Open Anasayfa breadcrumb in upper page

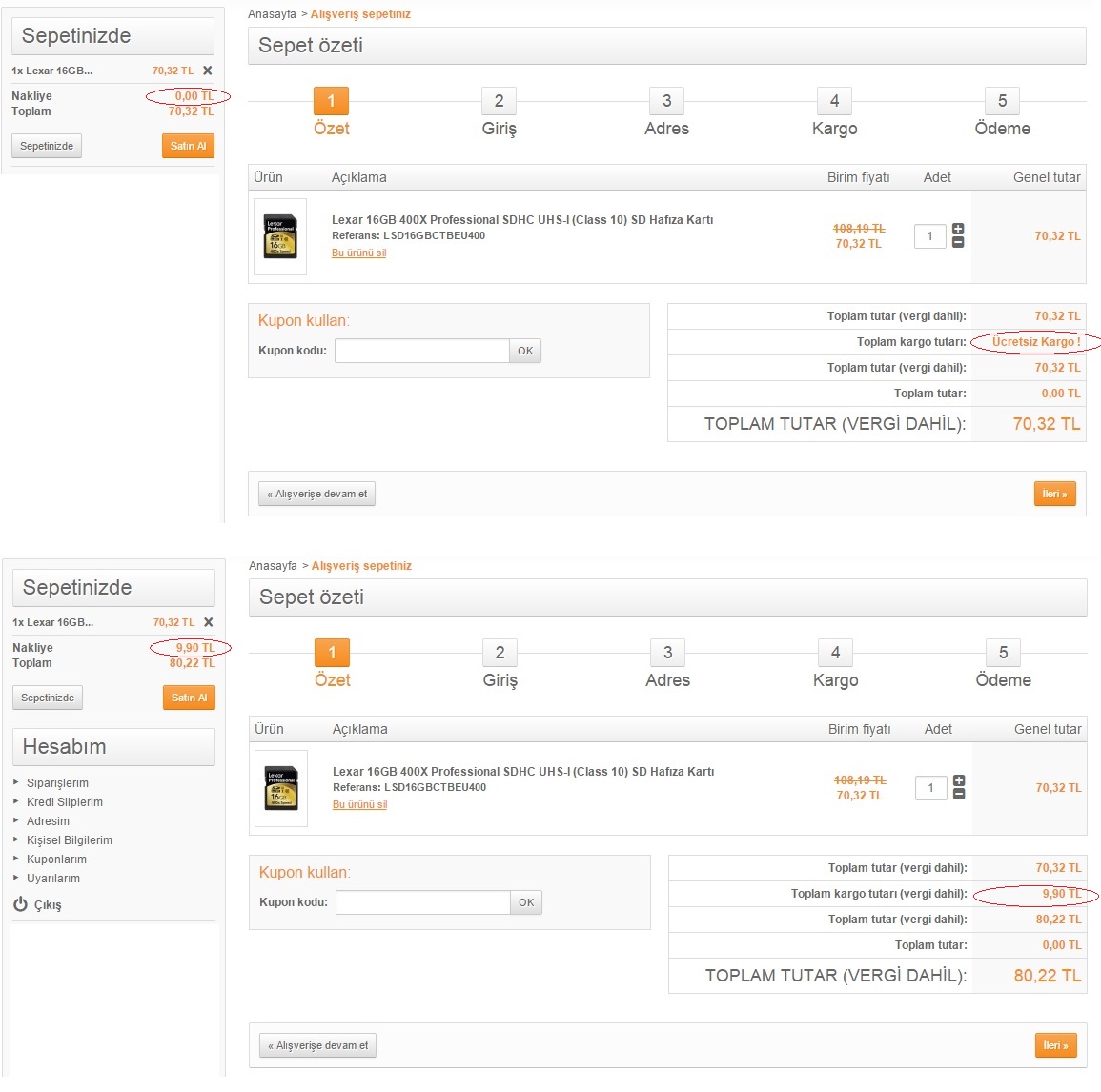[272, 14]
